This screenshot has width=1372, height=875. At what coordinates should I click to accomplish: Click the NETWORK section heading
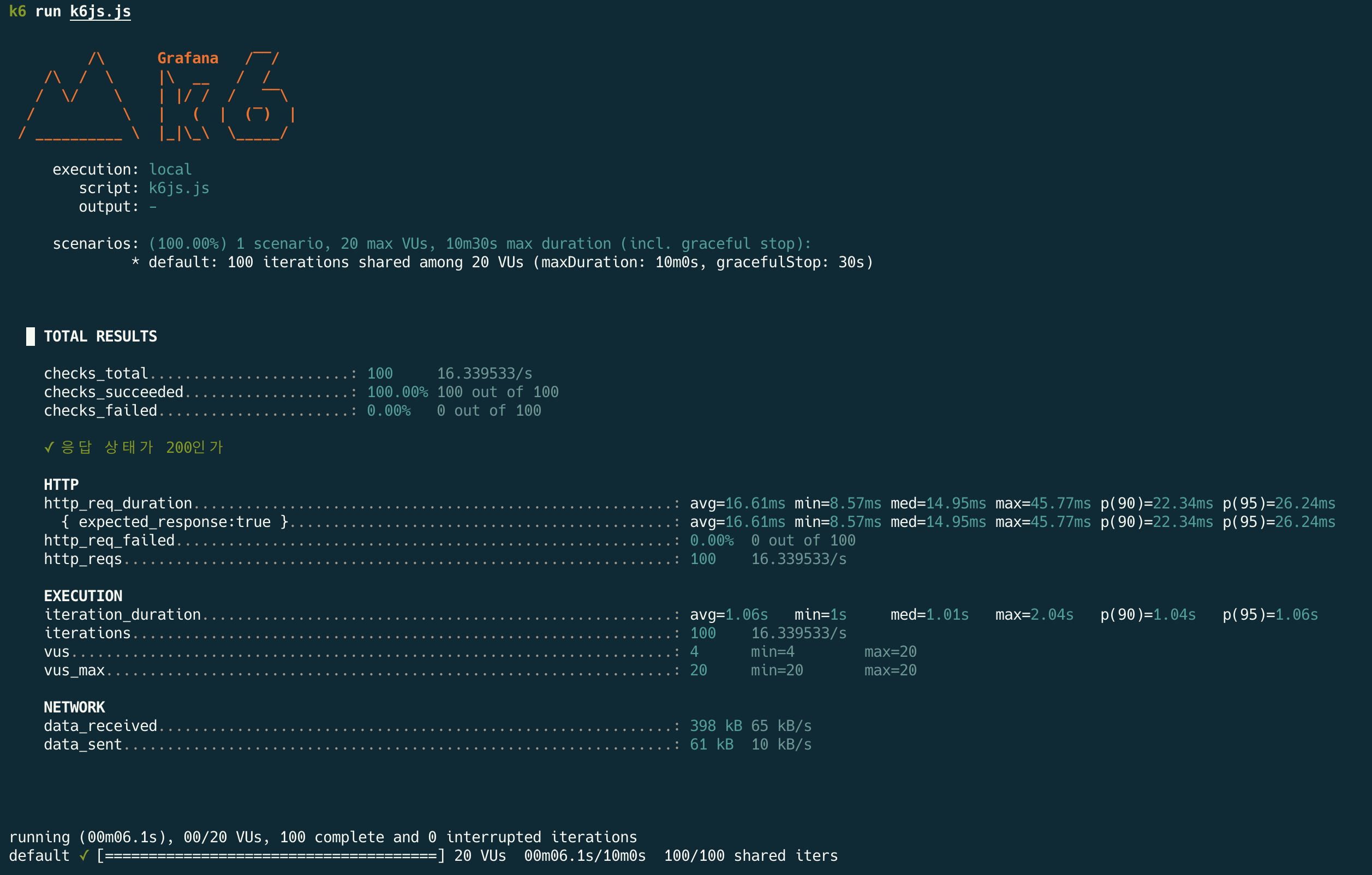coord(74,708)
